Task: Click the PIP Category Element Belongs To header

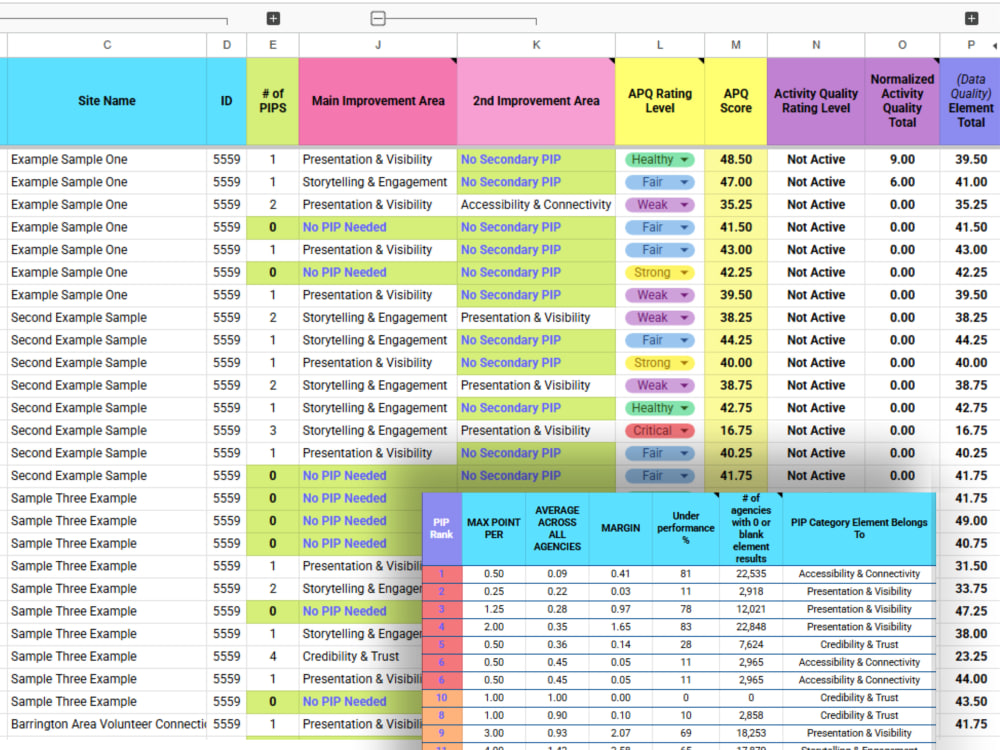Action: pyautogui.click(x=859, y=528)
